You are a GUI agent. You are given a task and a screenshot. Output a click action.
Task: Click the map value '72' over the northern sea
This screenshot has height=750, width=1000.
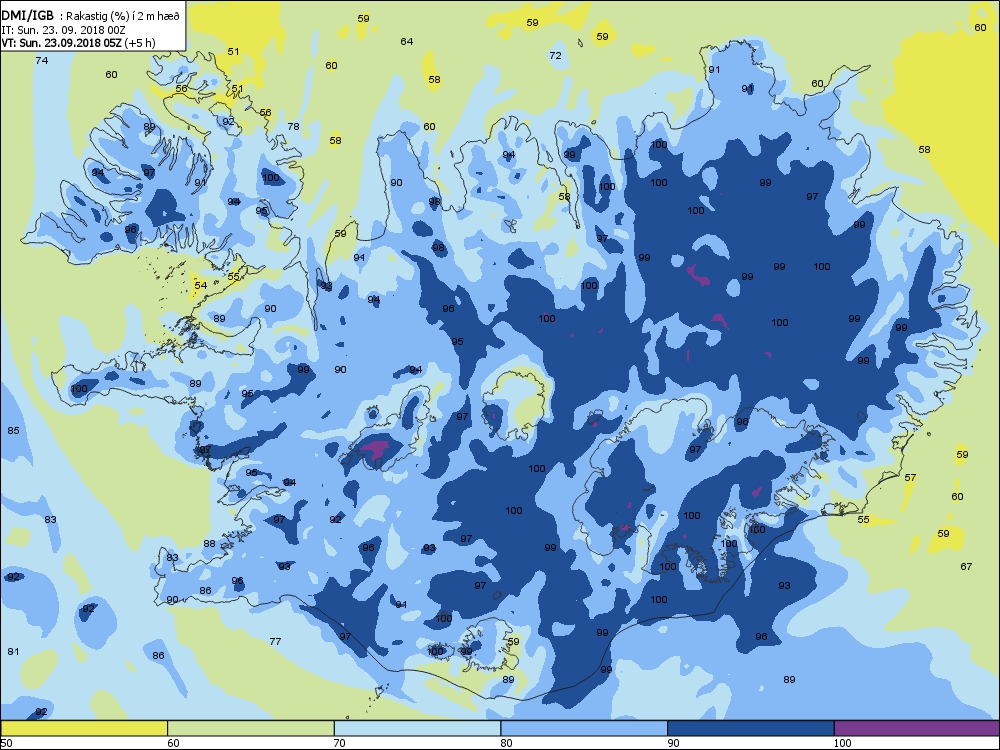tap(555, 55)
